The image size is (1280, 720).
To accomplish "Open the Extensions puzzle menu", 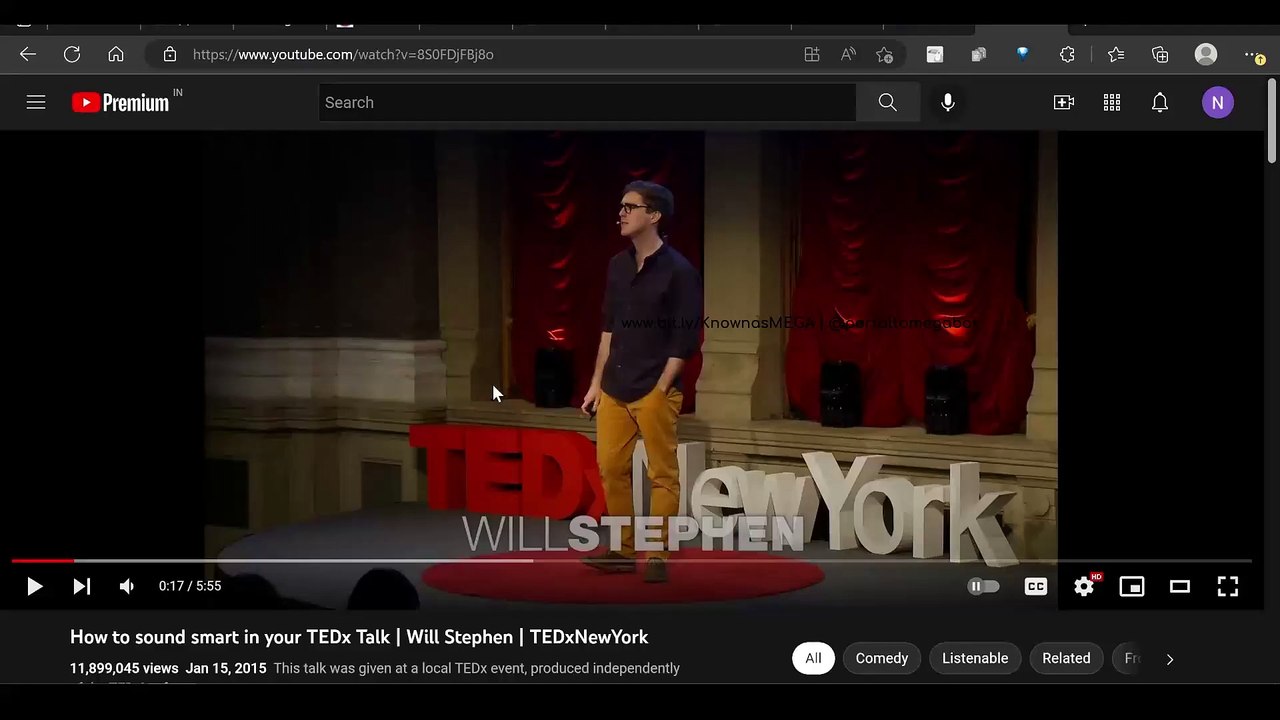I will point(1067,54).
